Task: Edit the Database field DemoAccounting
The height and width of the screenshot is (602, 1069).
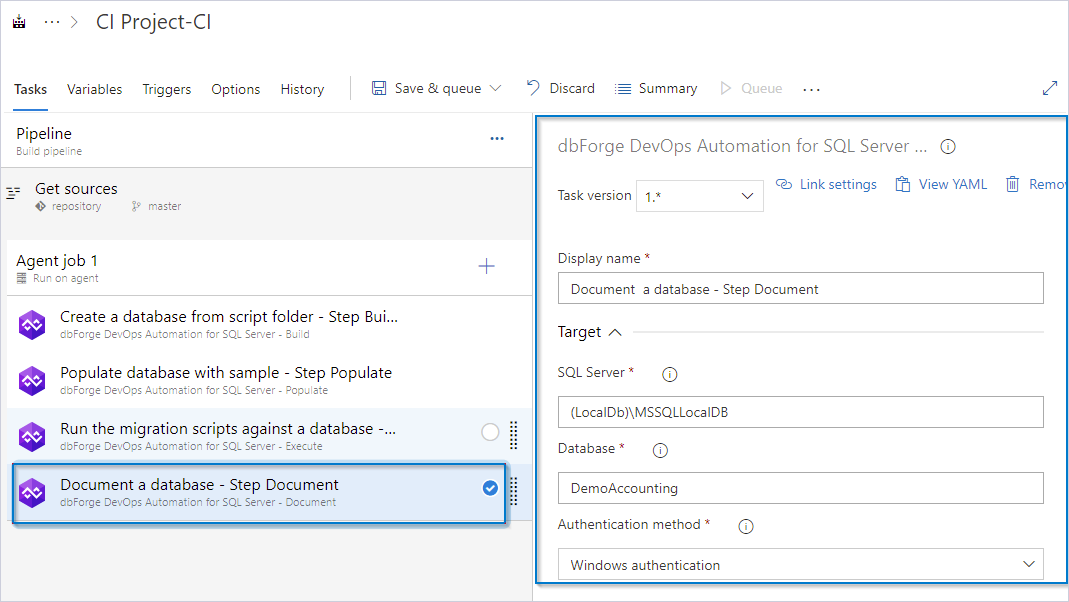Action: 800,488
